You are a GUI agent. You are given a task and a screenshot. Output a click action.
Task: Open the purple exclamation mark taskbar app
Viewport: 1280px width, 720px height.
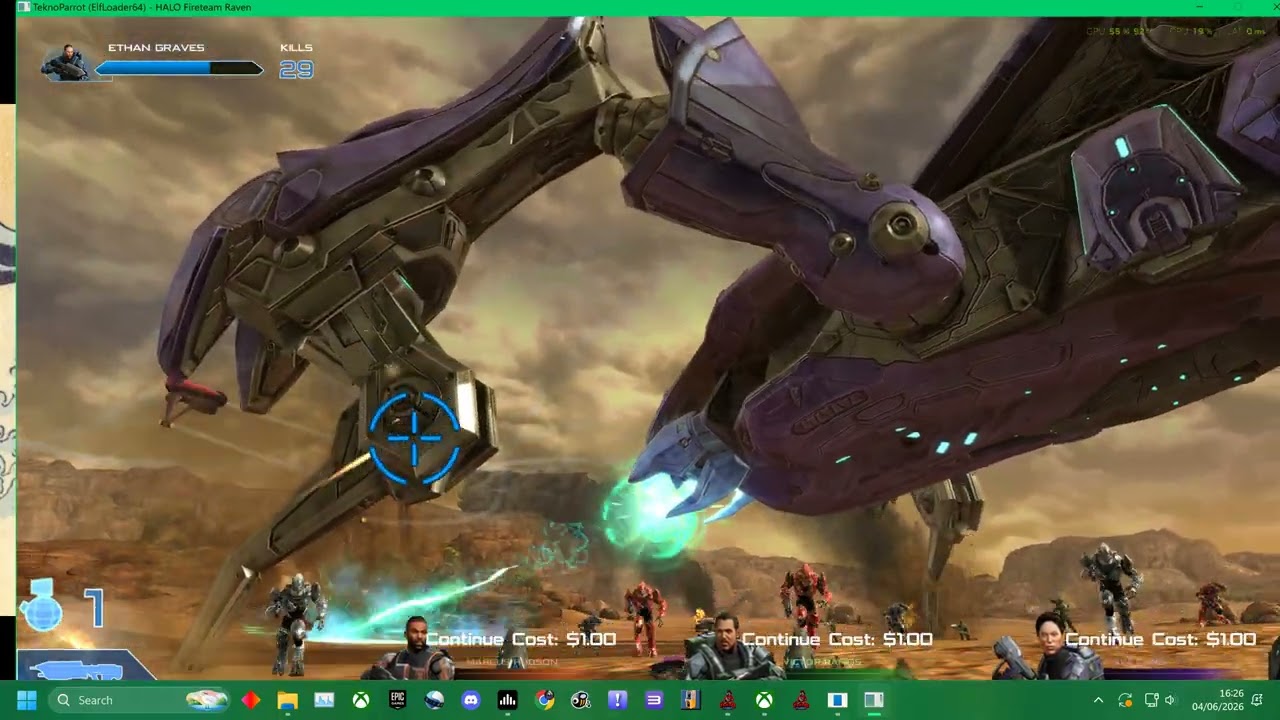[617, 700]
